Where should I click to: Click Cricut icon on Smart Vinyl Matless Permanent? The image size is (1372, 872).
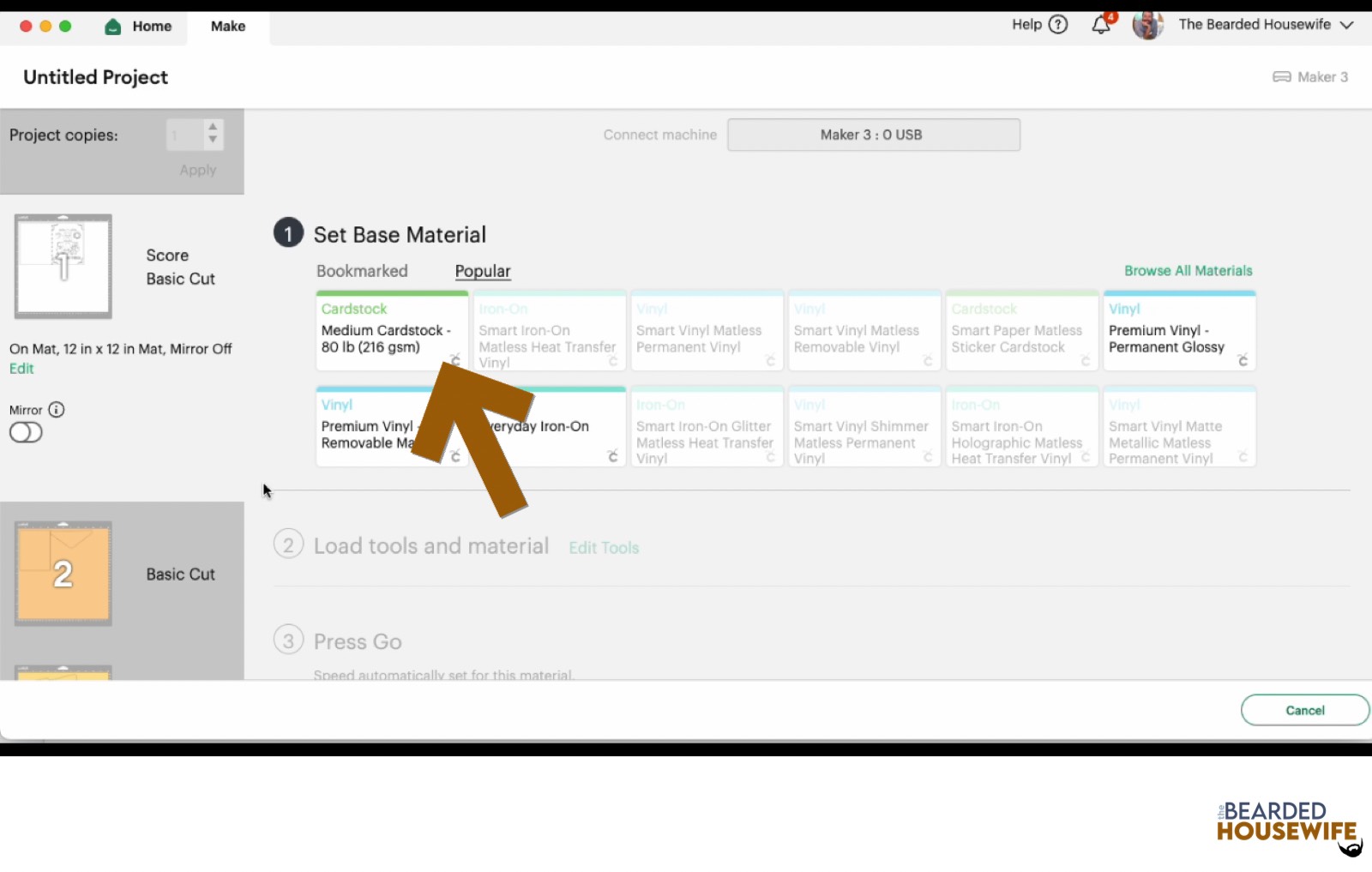tap(771, 360)
